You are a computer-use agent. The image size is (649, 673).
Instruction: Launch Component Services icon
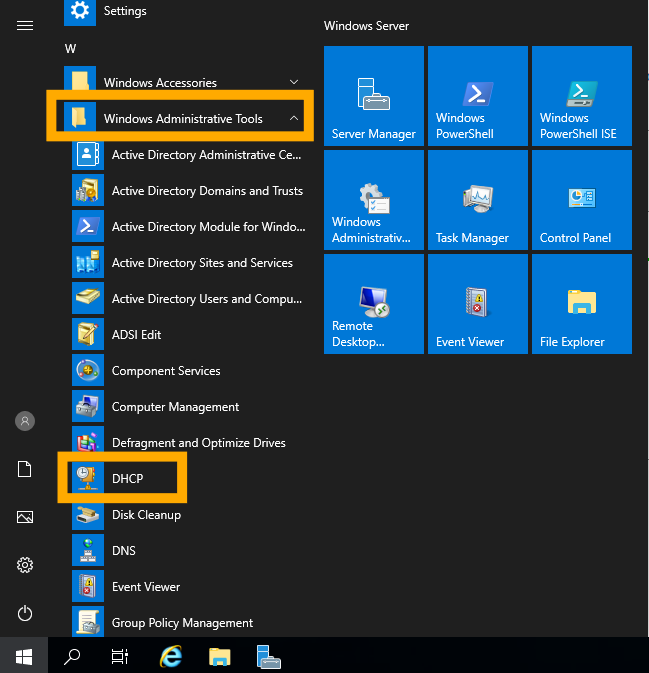[x=88, y=370]
